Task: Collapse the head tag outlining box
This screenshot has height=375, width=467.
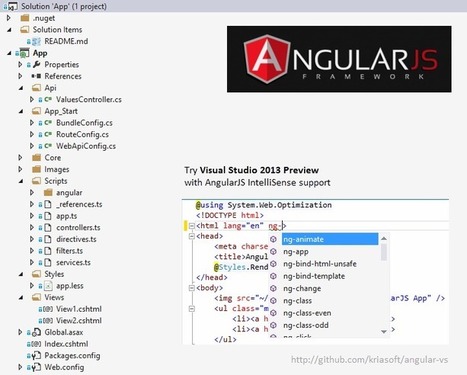Action: point(192,236)
